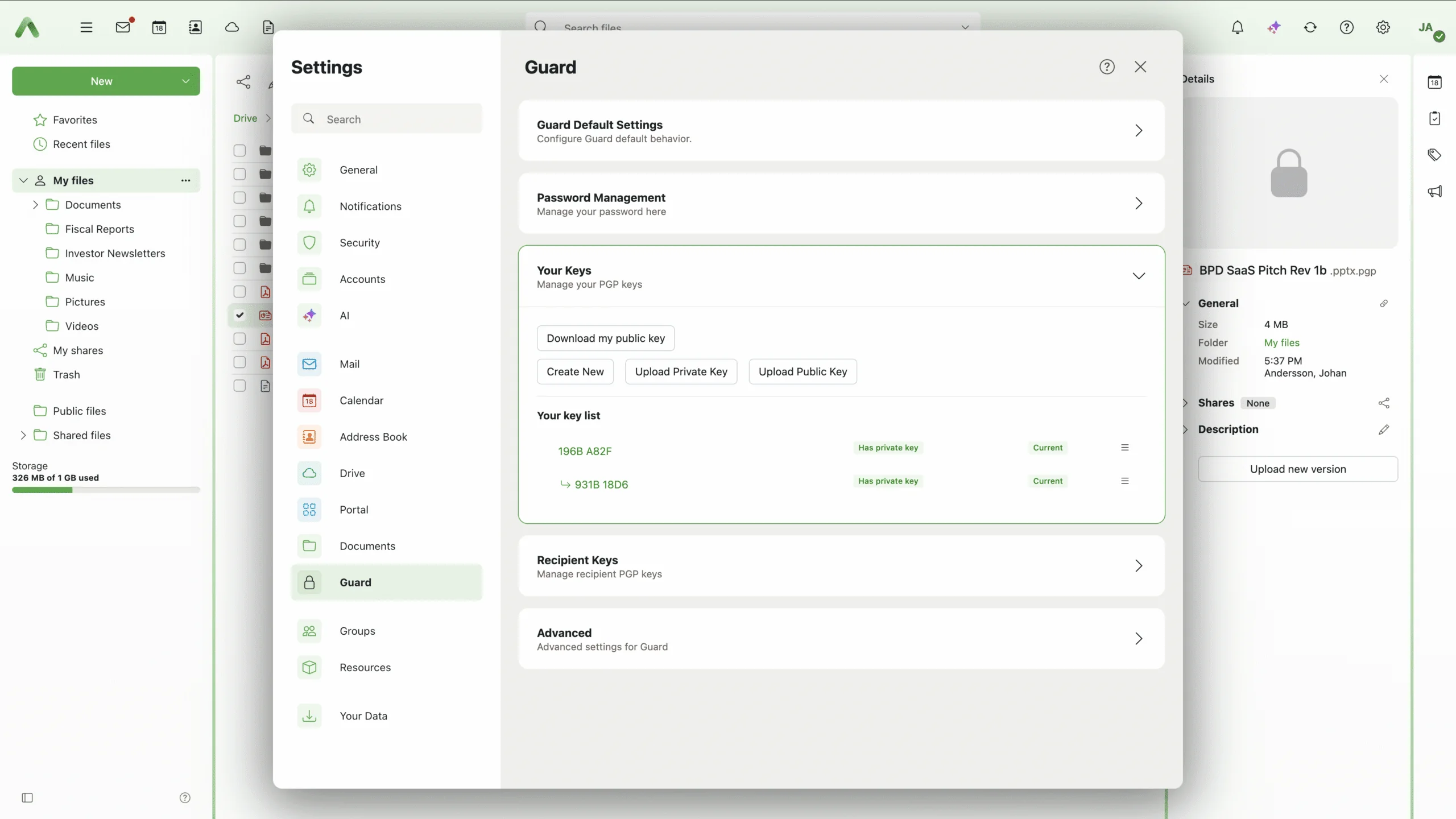Click the notifications bell in top bar

coord(1237,27)
